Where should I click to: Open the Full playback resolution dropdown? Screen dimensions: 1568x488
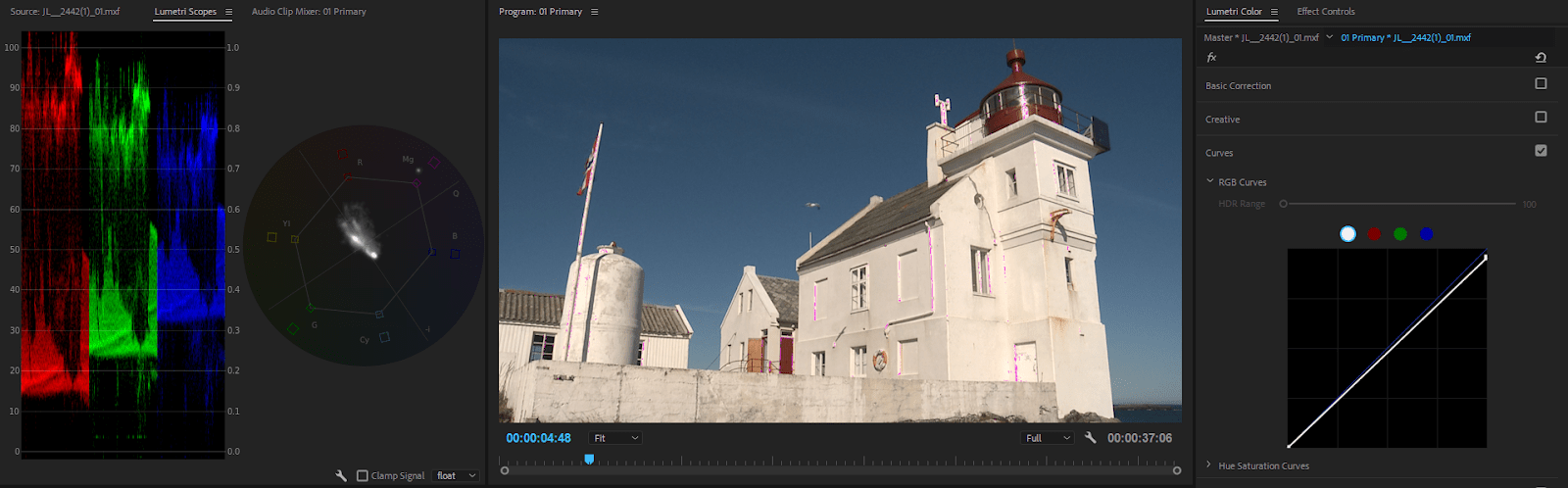(1048, 438)
